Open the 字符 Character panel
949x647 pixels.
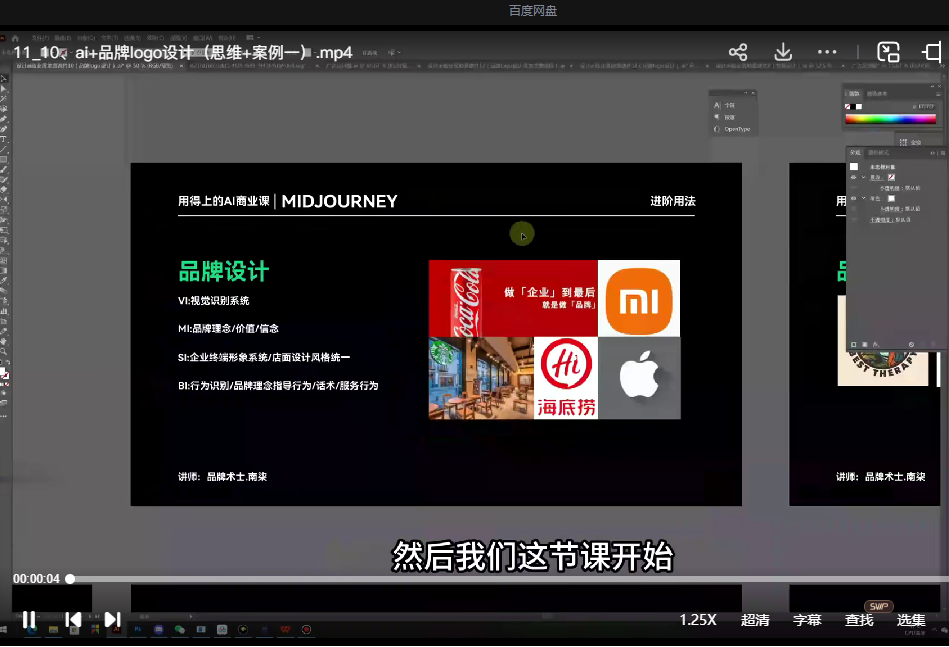(x=724, y=105)
